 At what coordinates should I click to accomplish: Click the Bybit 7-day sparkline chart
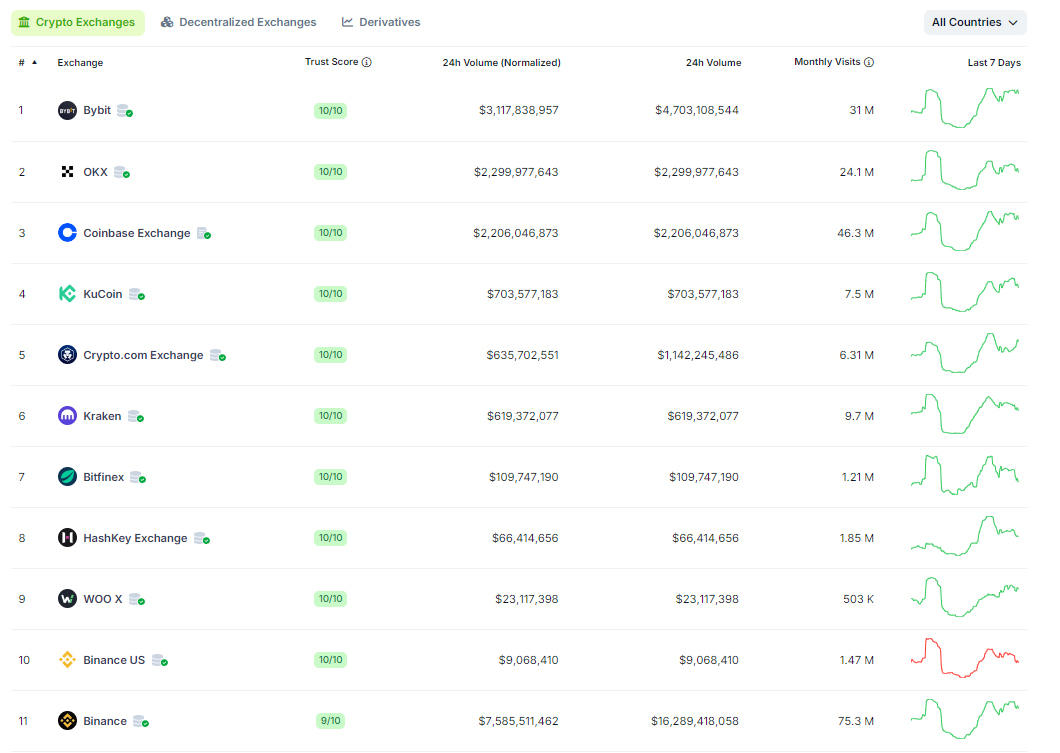(x=965, y=107)
